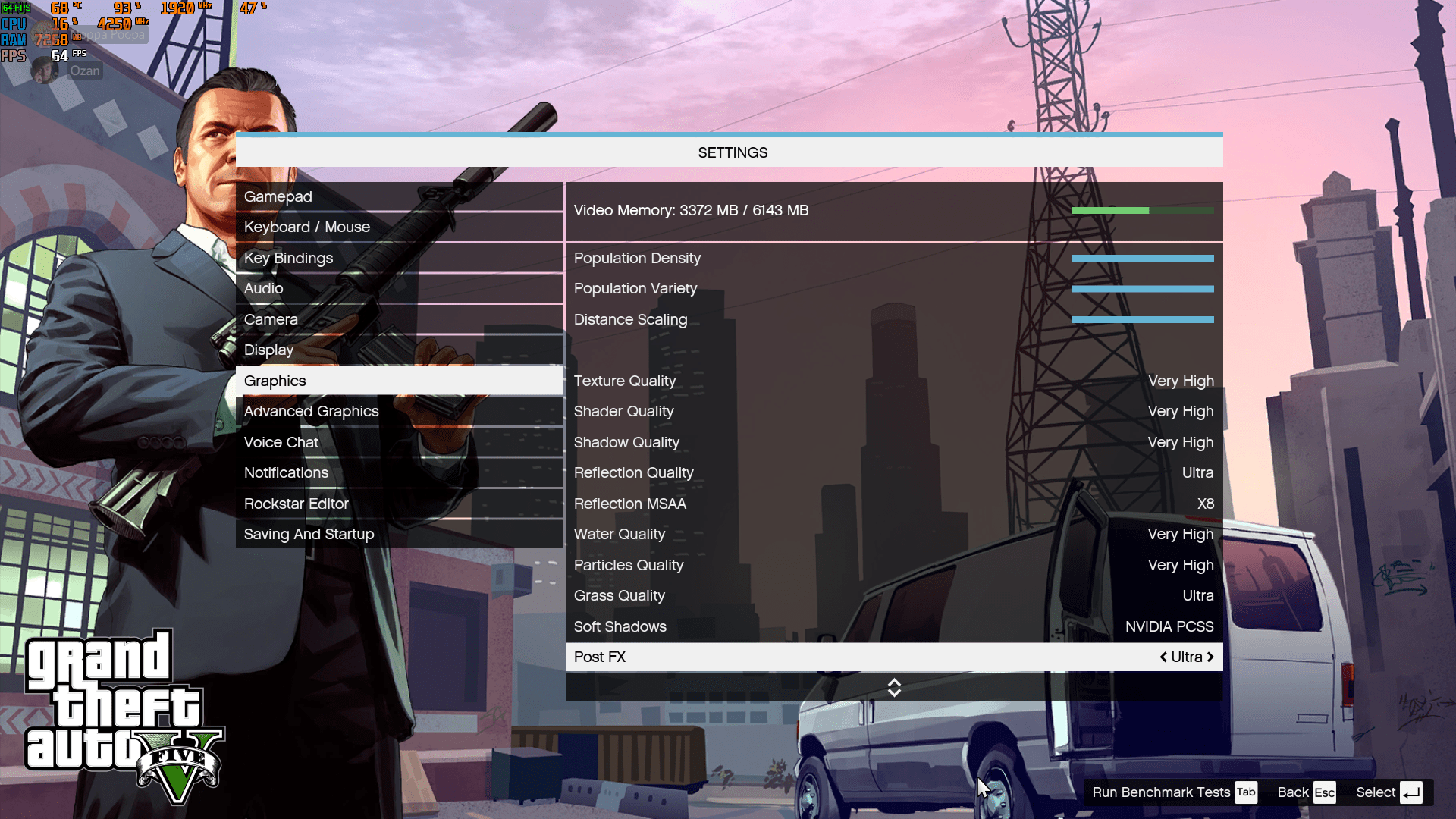
Task: Click the right arrow next to Post FX Ultra
Action: click(x=1210, y=657)
